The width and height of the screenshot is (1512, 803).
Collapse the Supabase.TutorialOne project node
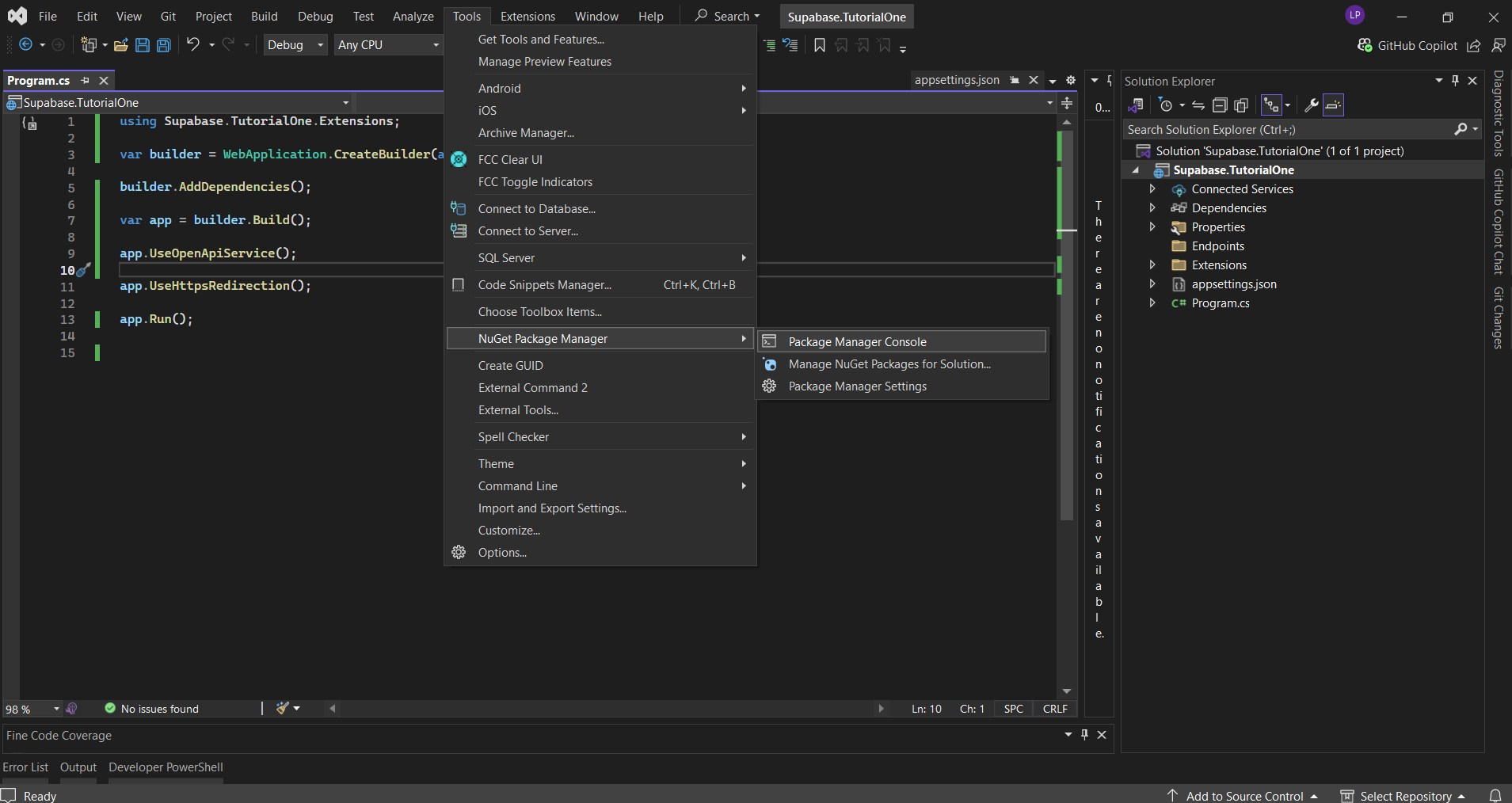coord(1136,170)
